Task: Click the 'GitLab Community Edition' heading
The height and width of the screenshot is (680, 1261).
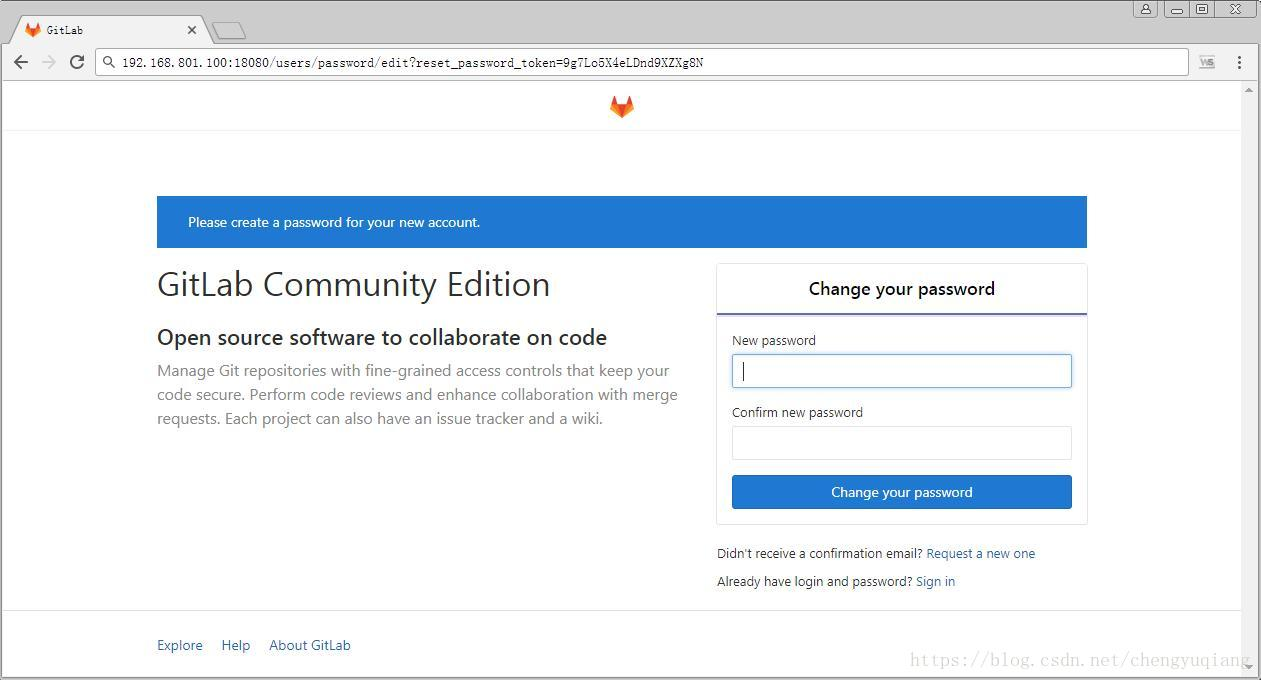Action: click(x=354, y=284)
